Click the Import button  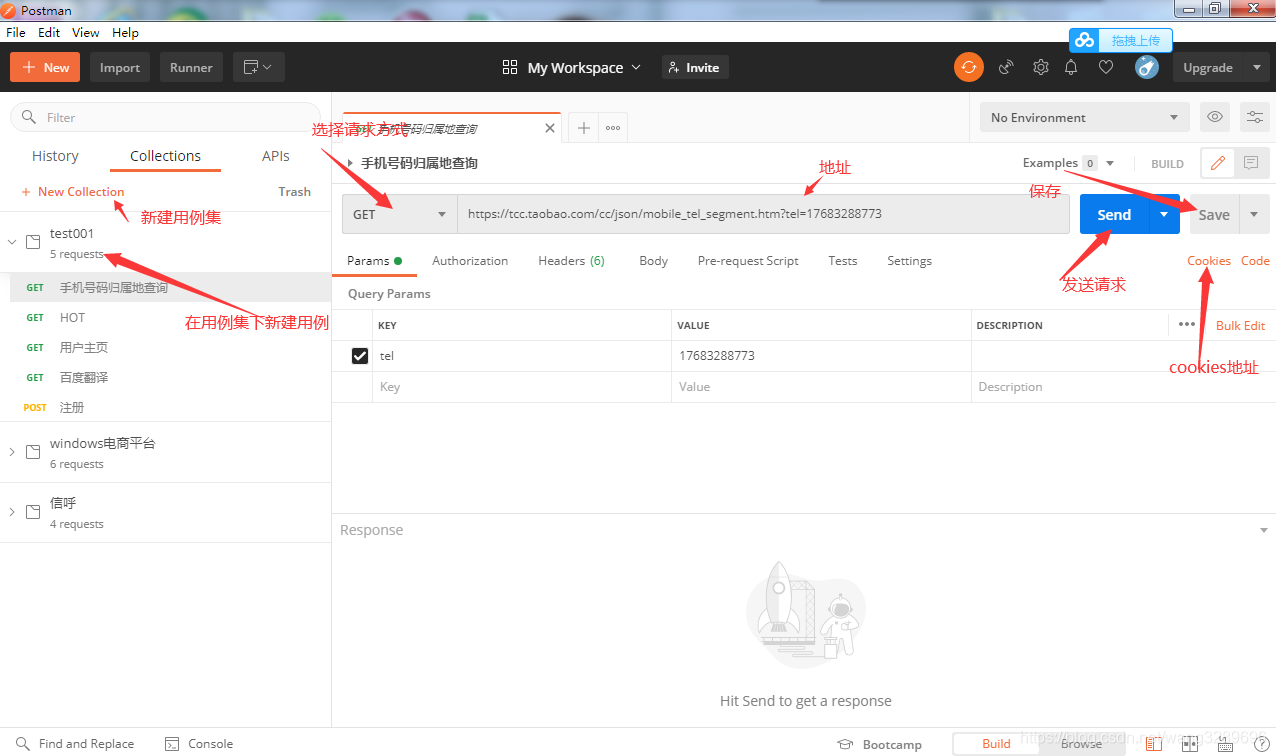(120, 67)
